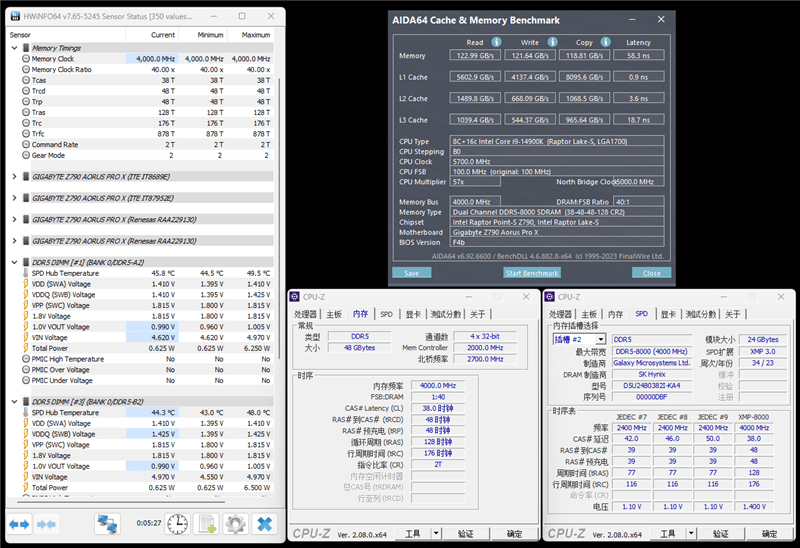Click L2 Cache Write value 668.09 GB/s
Viewport: 800px width, 548px height.
click(x=530, y=98)
